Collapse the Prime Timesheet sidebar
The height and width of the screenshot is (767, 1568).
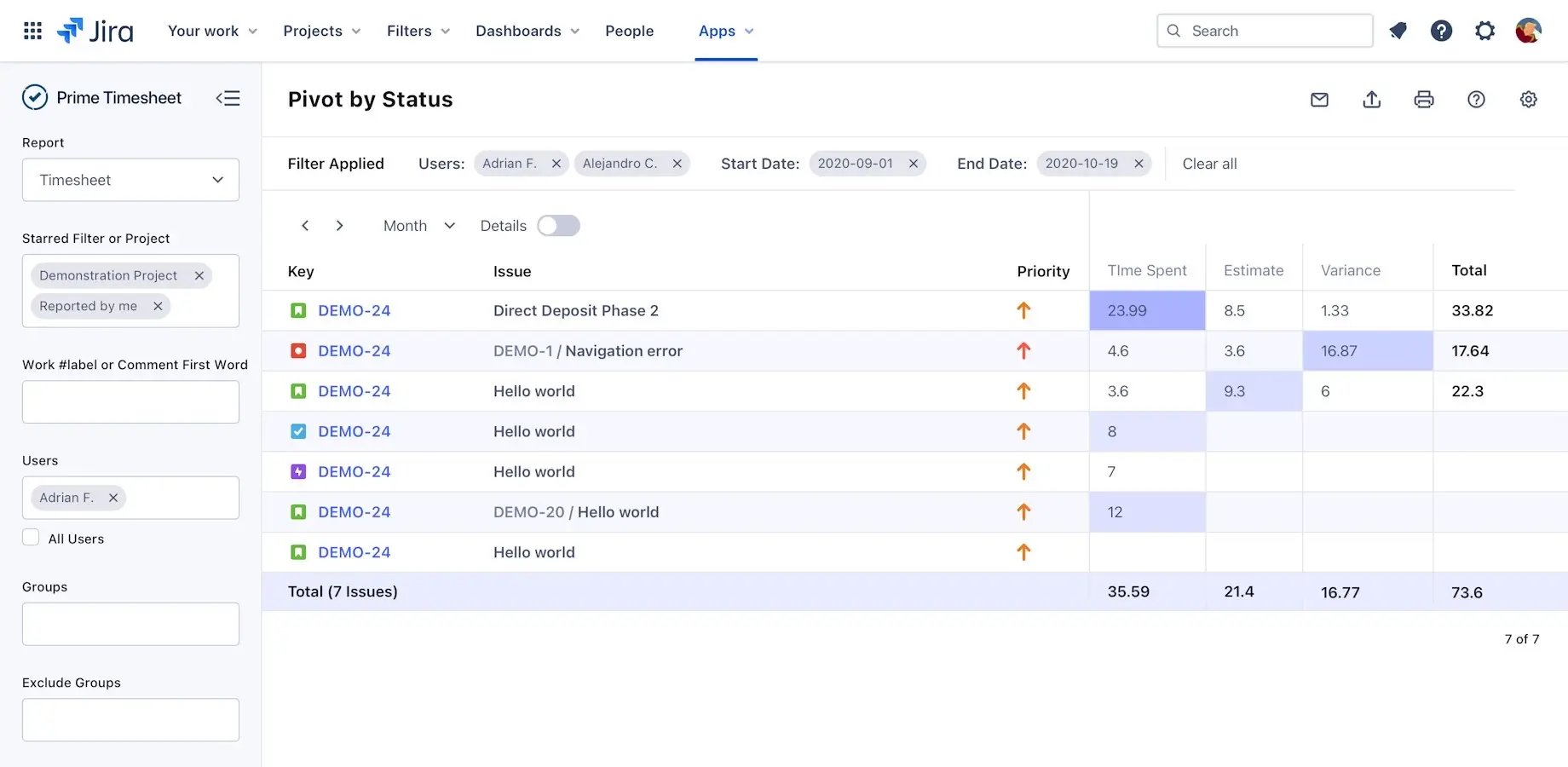[228, 98]
